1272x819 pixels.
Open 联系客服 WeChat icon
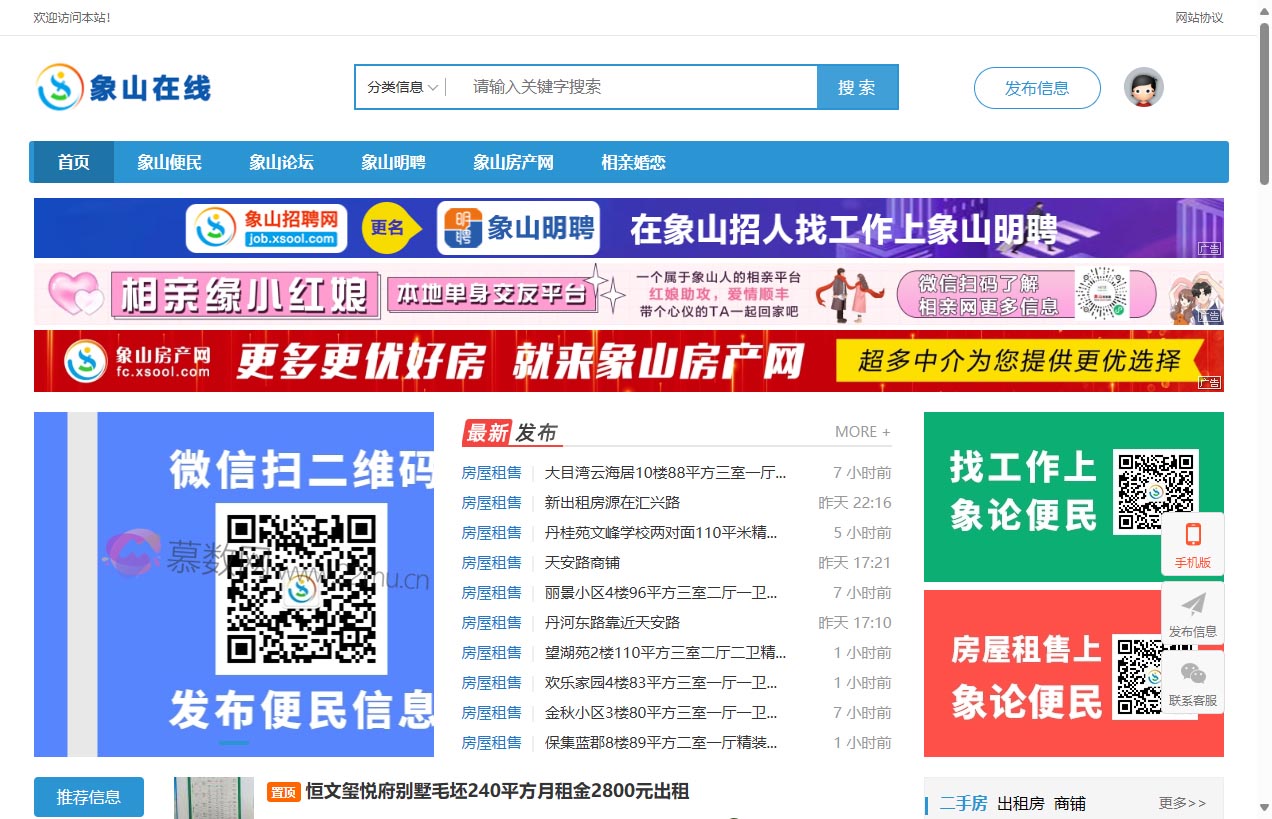[1192, 674]
